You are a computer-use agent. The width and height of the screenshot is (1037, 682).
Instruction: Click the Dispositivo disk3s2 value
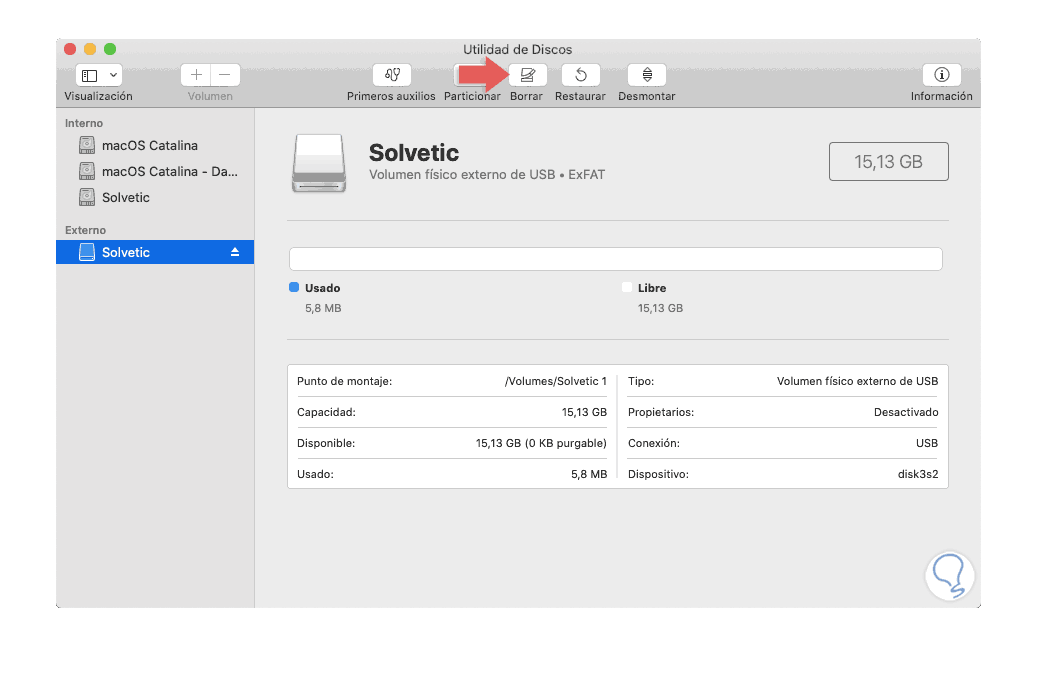pos(918,474)
